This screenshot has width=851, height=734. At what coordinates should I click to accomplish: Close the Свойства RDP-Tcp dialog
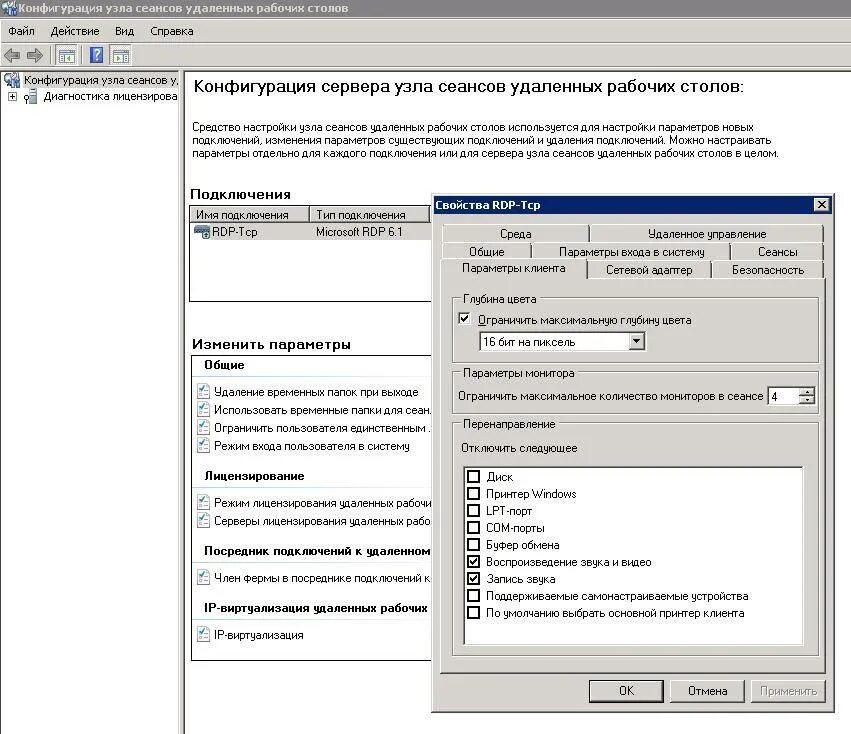822,204
